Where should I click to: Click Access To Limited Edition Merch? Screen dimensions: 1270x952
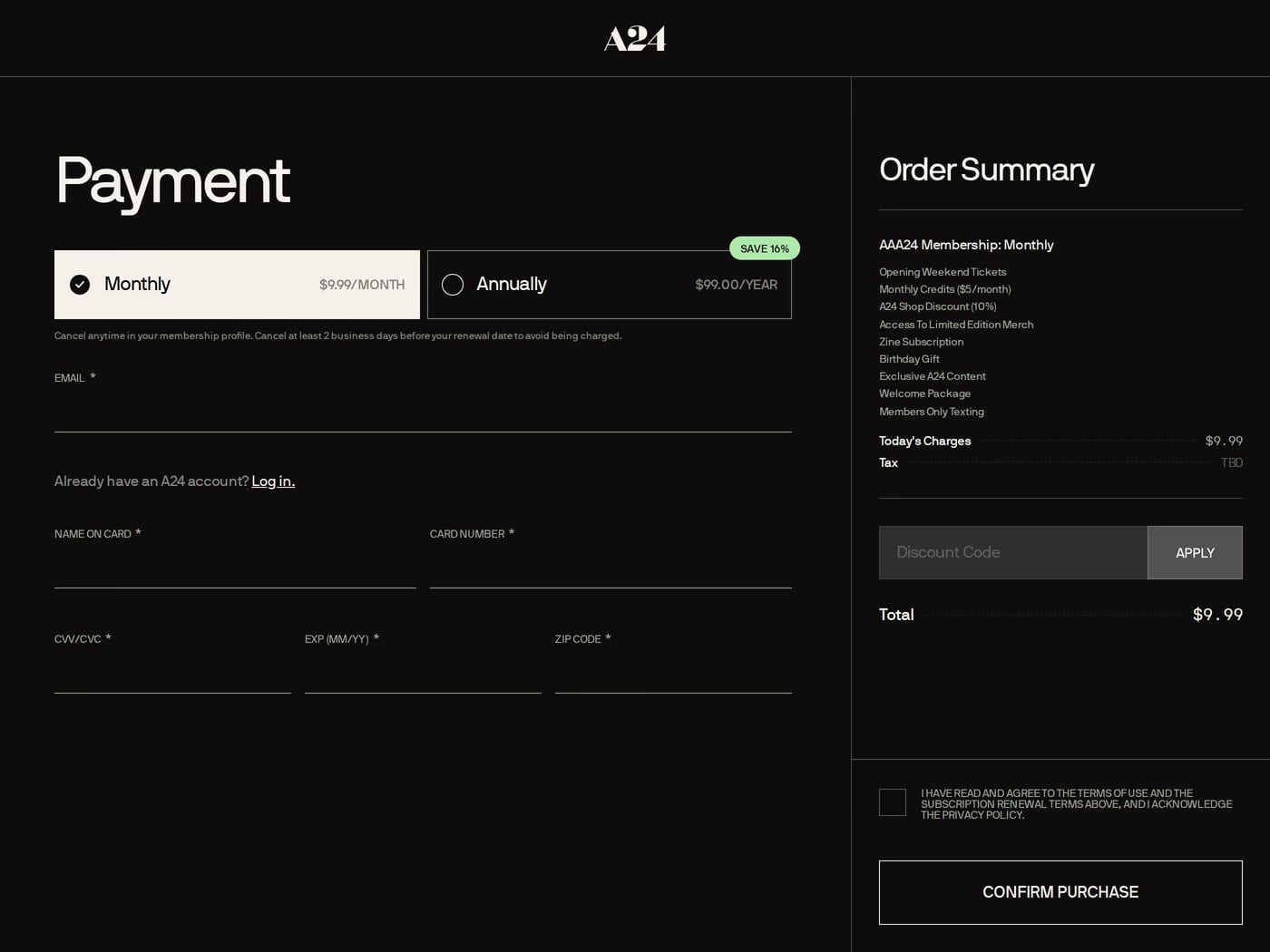point(956,325)
